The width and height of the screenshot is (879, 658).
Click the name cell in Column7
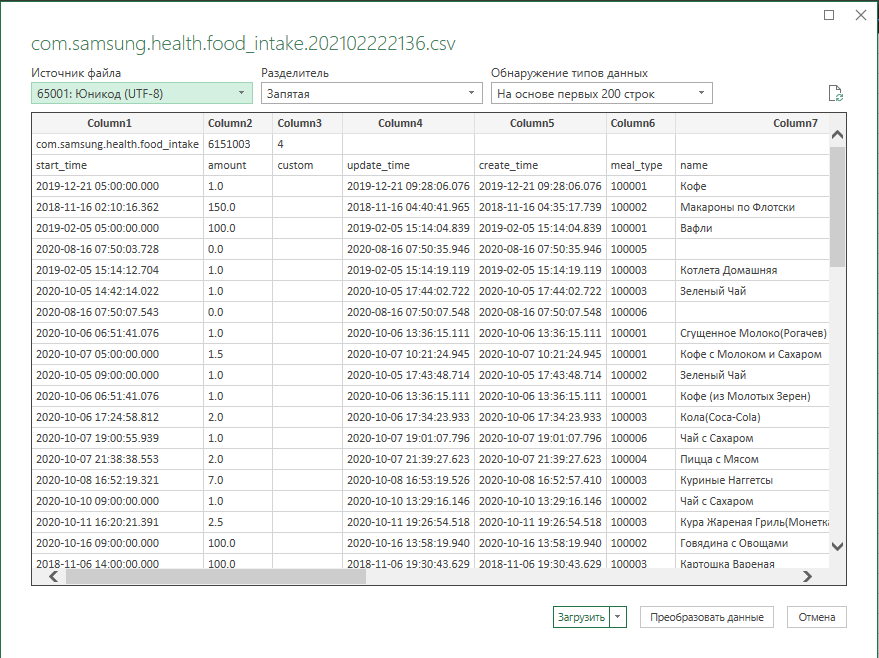[x=752, y=165]
